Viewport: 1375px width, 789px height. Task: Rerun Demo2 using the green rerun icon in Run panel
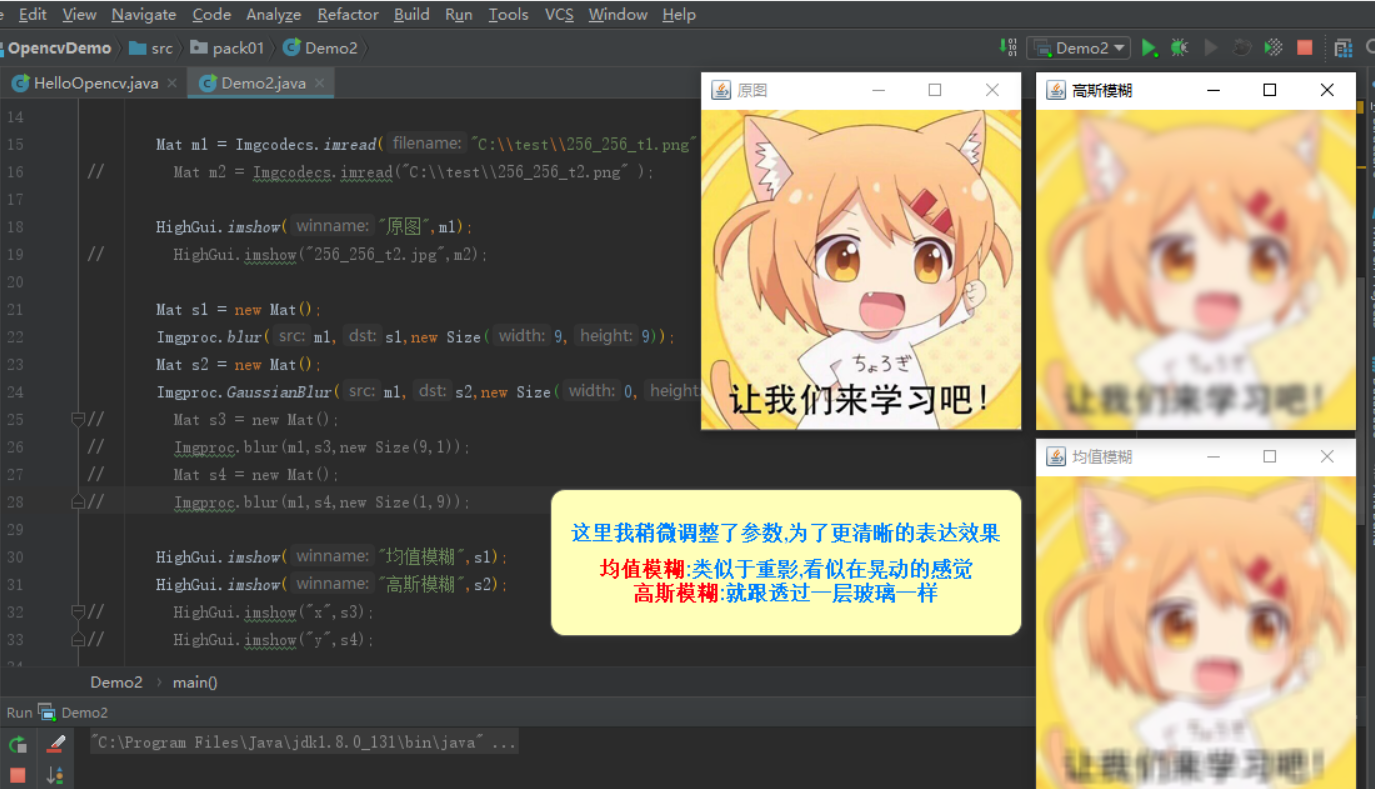18,744
